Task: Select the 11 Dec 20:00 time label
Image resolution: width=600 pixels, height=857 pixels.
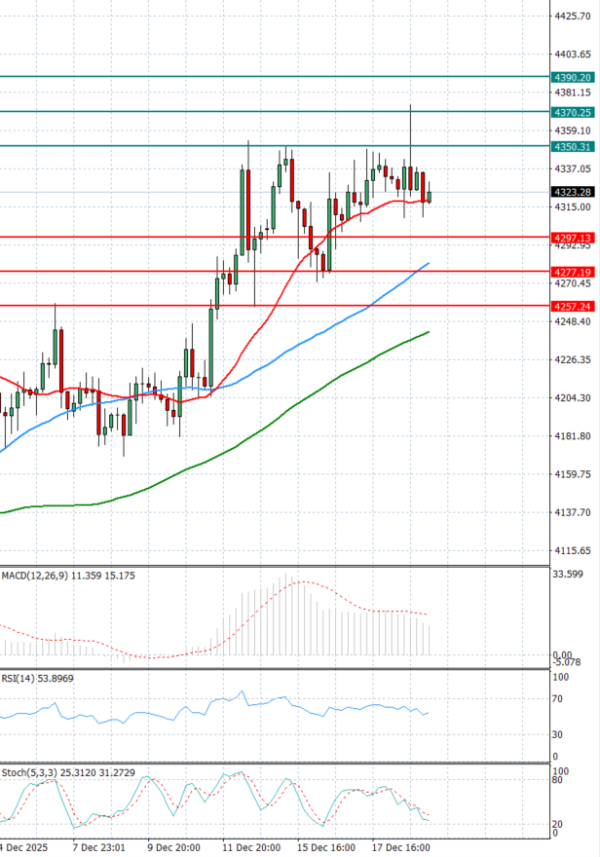Action: click(x=250, y=847)
